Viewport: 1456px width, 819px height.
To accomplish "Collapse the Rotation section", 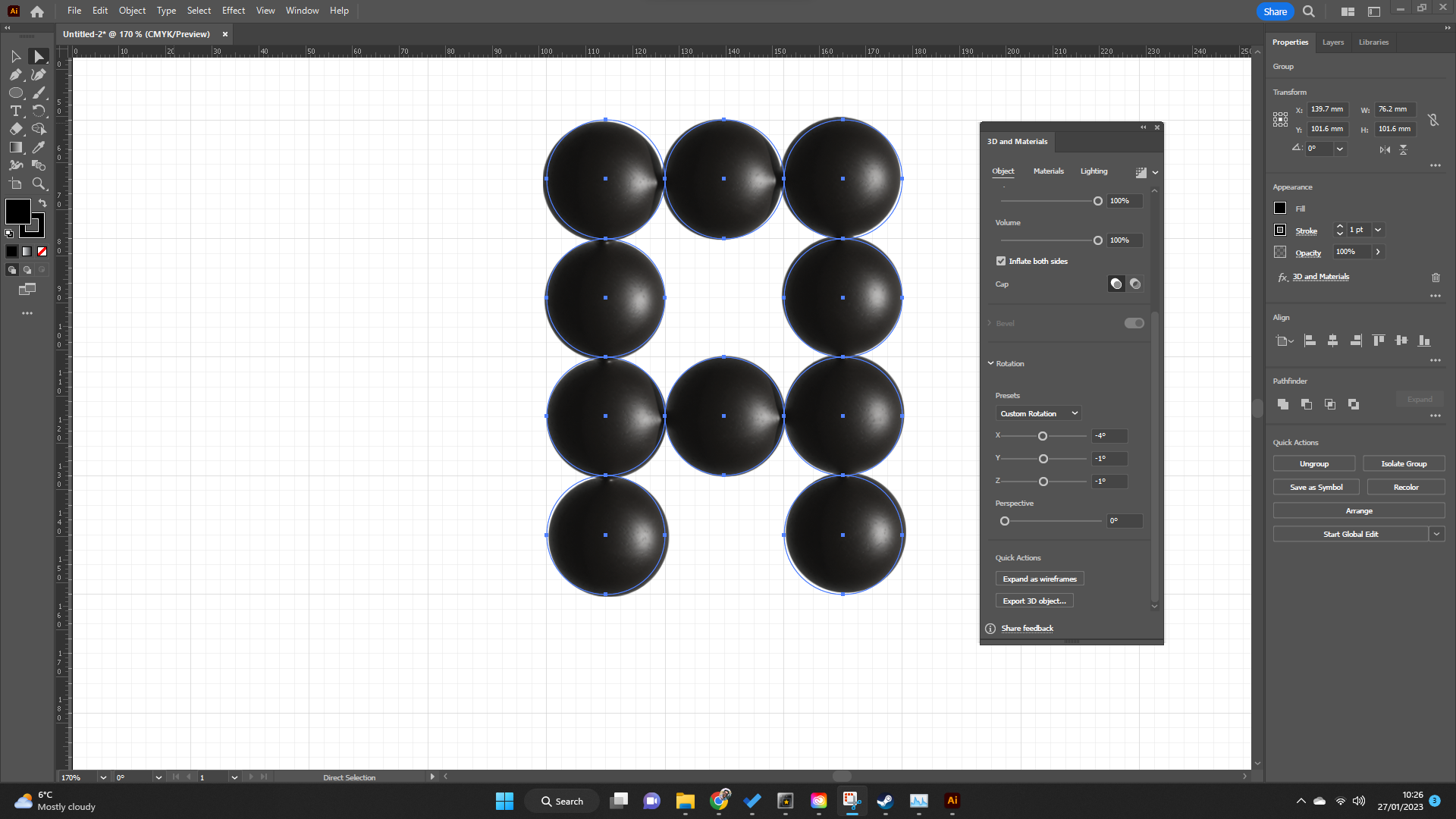I will [x=990, y=363].
